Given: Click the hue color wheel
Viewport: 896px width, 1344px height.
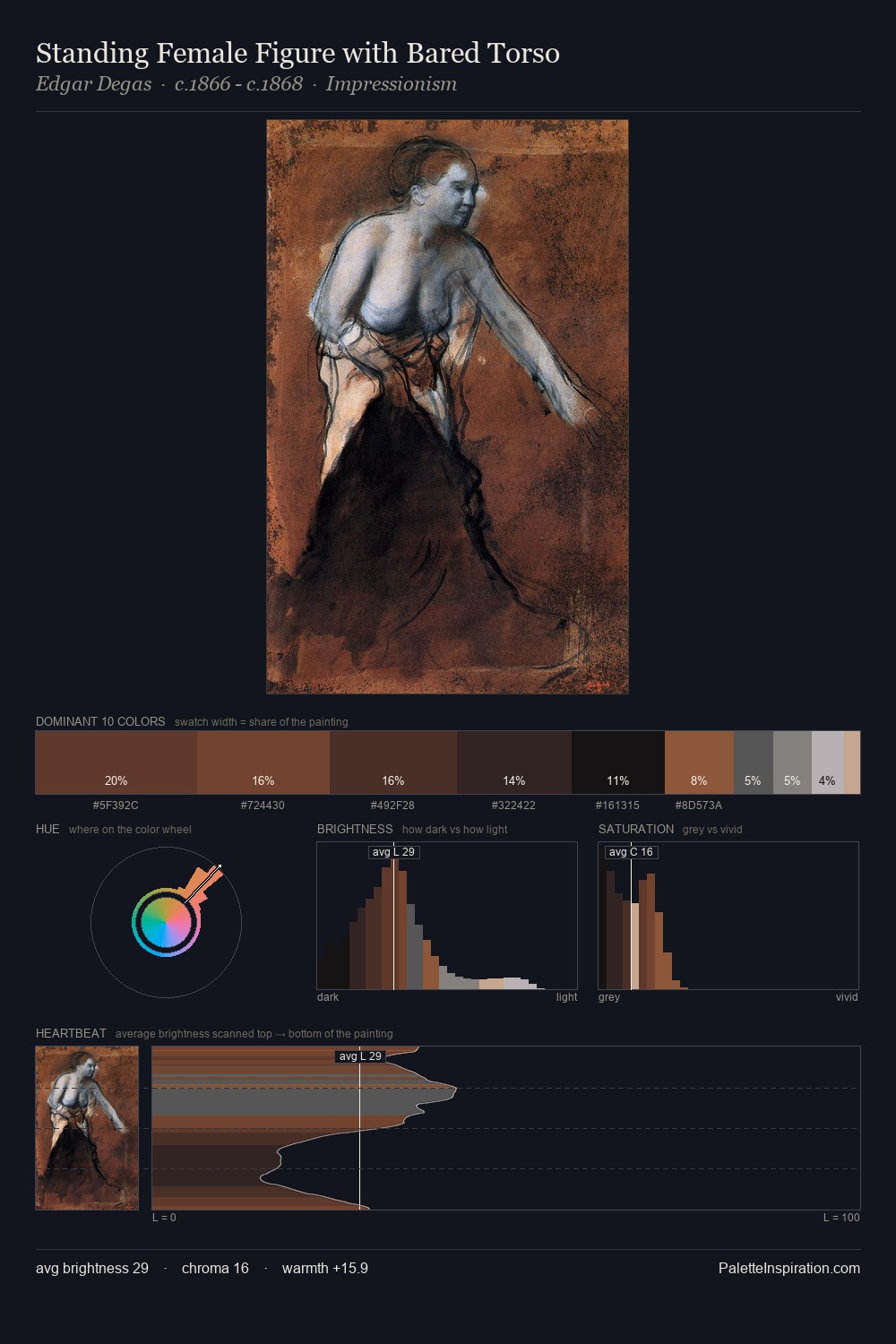Looking at the screenshot, I should tap(166, 922).
